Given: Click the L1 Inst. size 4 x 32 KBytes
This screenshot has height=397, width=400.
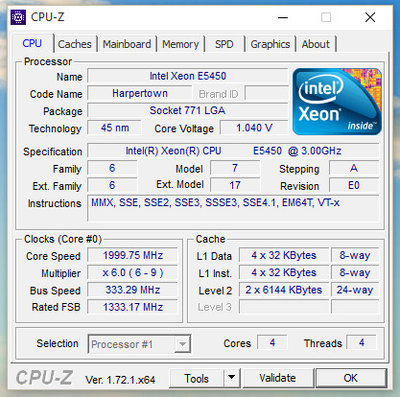Looking at the screenshot, I should pyautogui.click(x=284, y=273).
